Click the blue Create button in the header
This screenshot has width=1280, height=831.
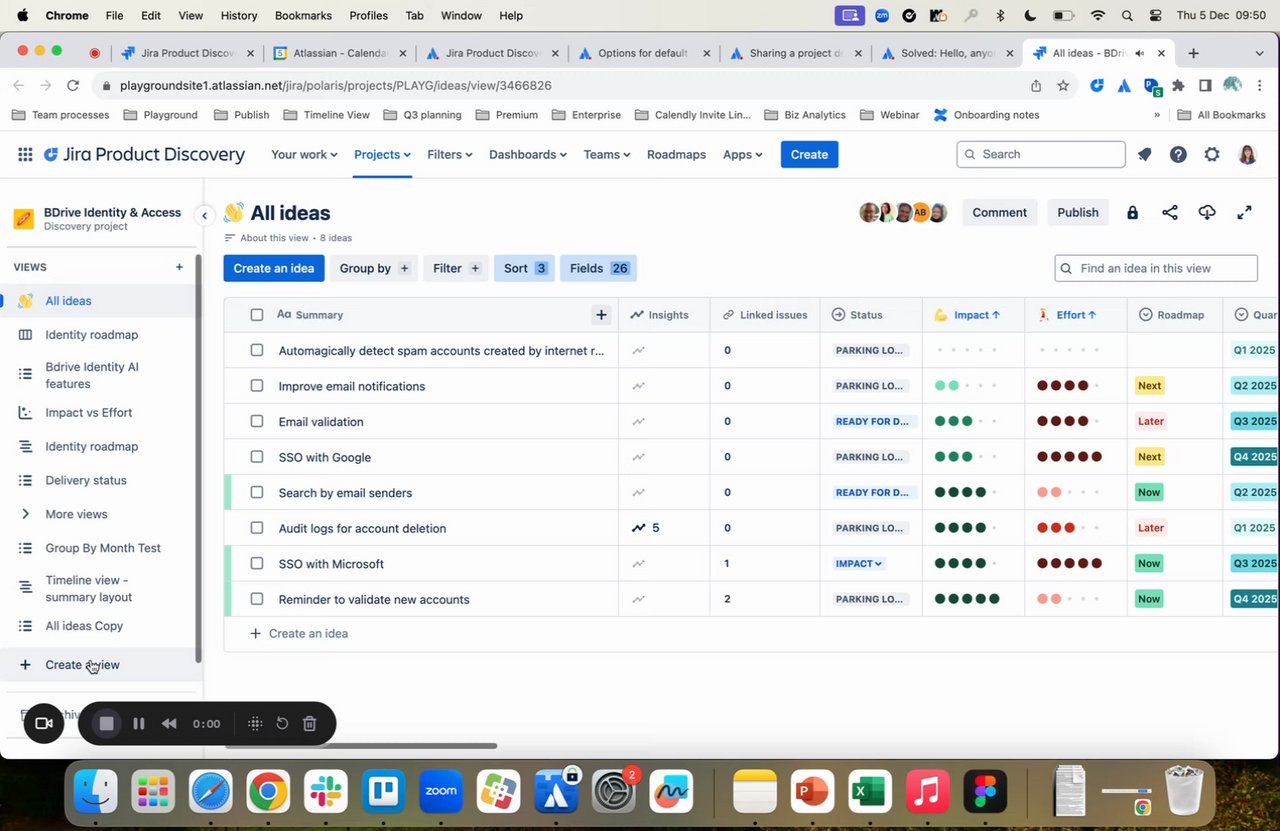pos(809,154)
